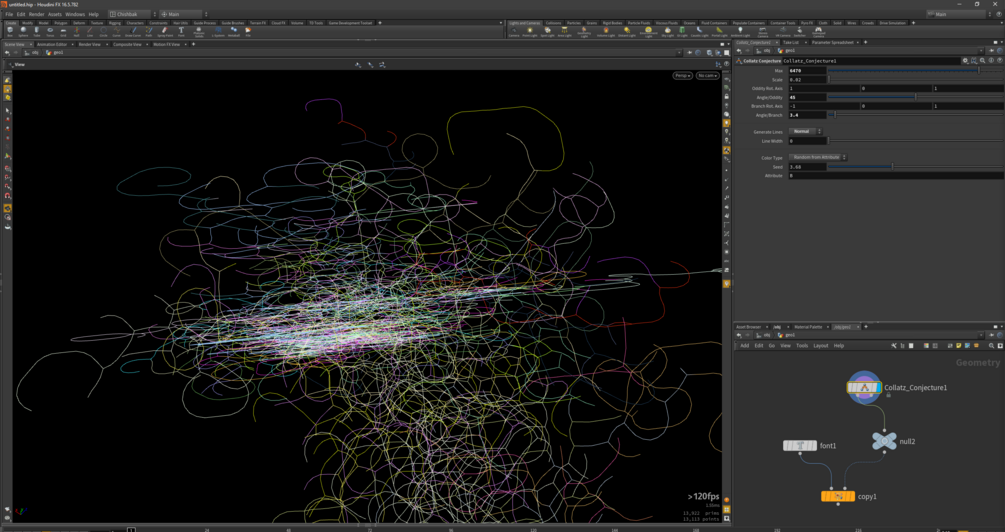Select the Circle shelf tool
The height and width of the screenshot is (532, 1005).
coord(103,31)
